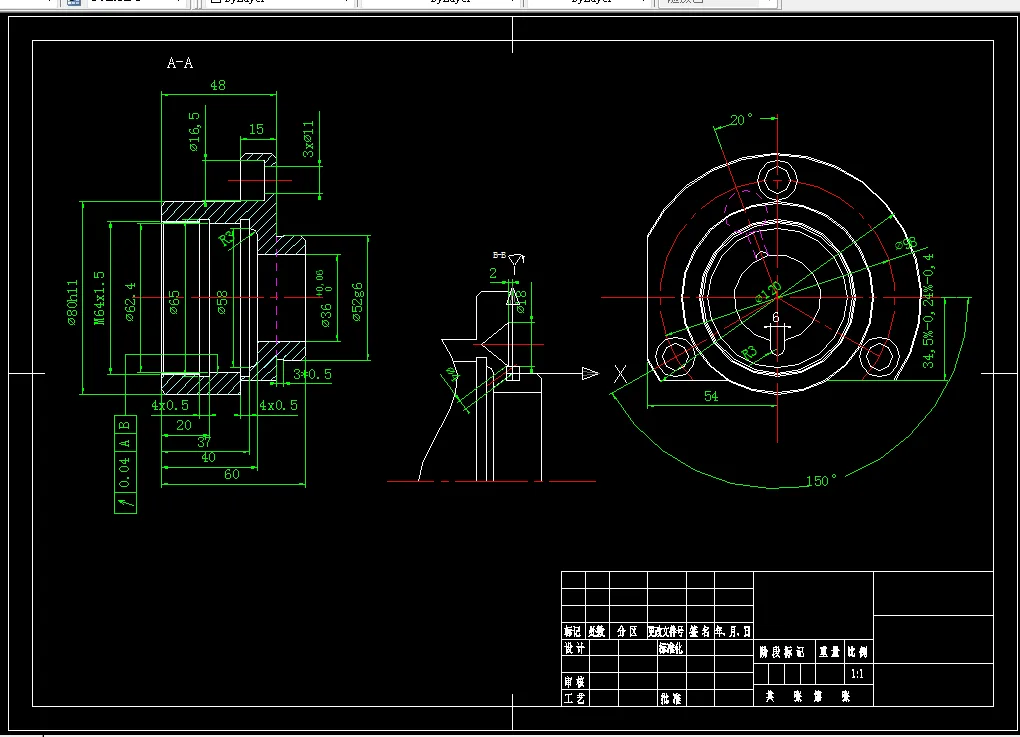Image resolution: width=1020 pixels, height=737 pixels.
Task: Select the "150°" arc angle dimension
Action: pyautogui.click(x=822, y=481)
